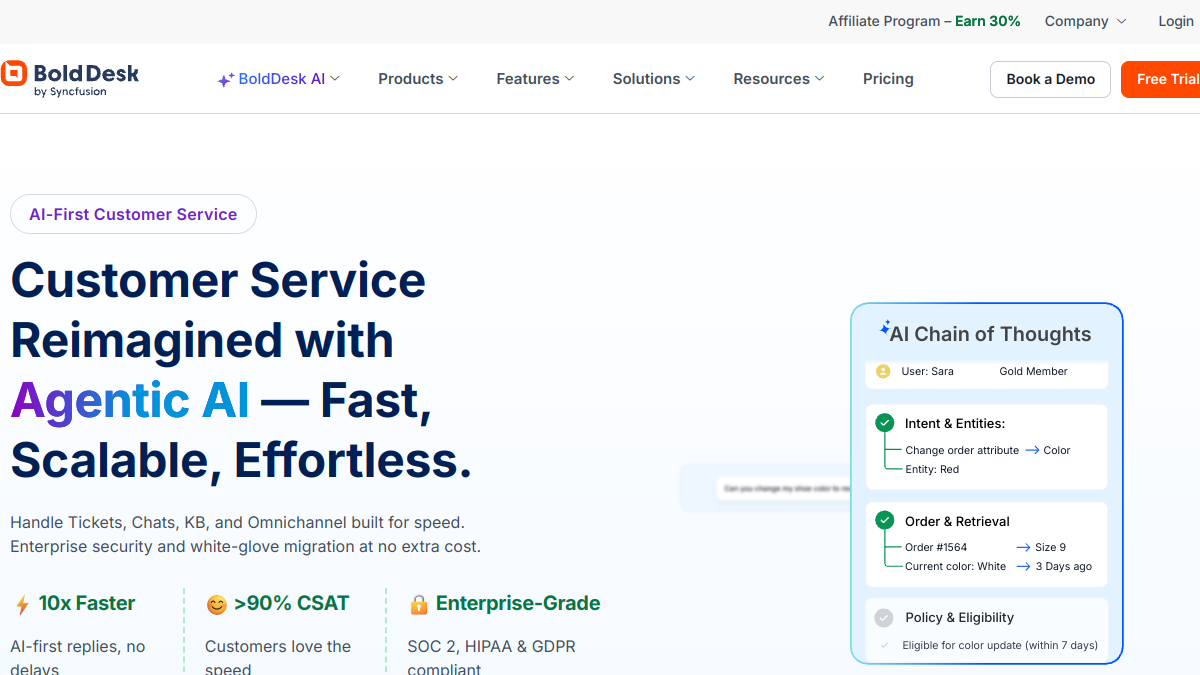Click the user avatar icon next to User: Sara

[883, 371]
